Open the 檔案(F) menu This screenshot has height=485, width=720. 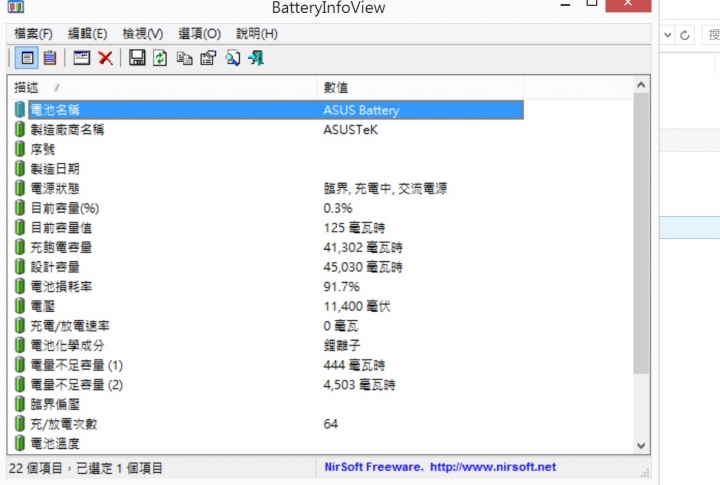[x=33, y=34]
